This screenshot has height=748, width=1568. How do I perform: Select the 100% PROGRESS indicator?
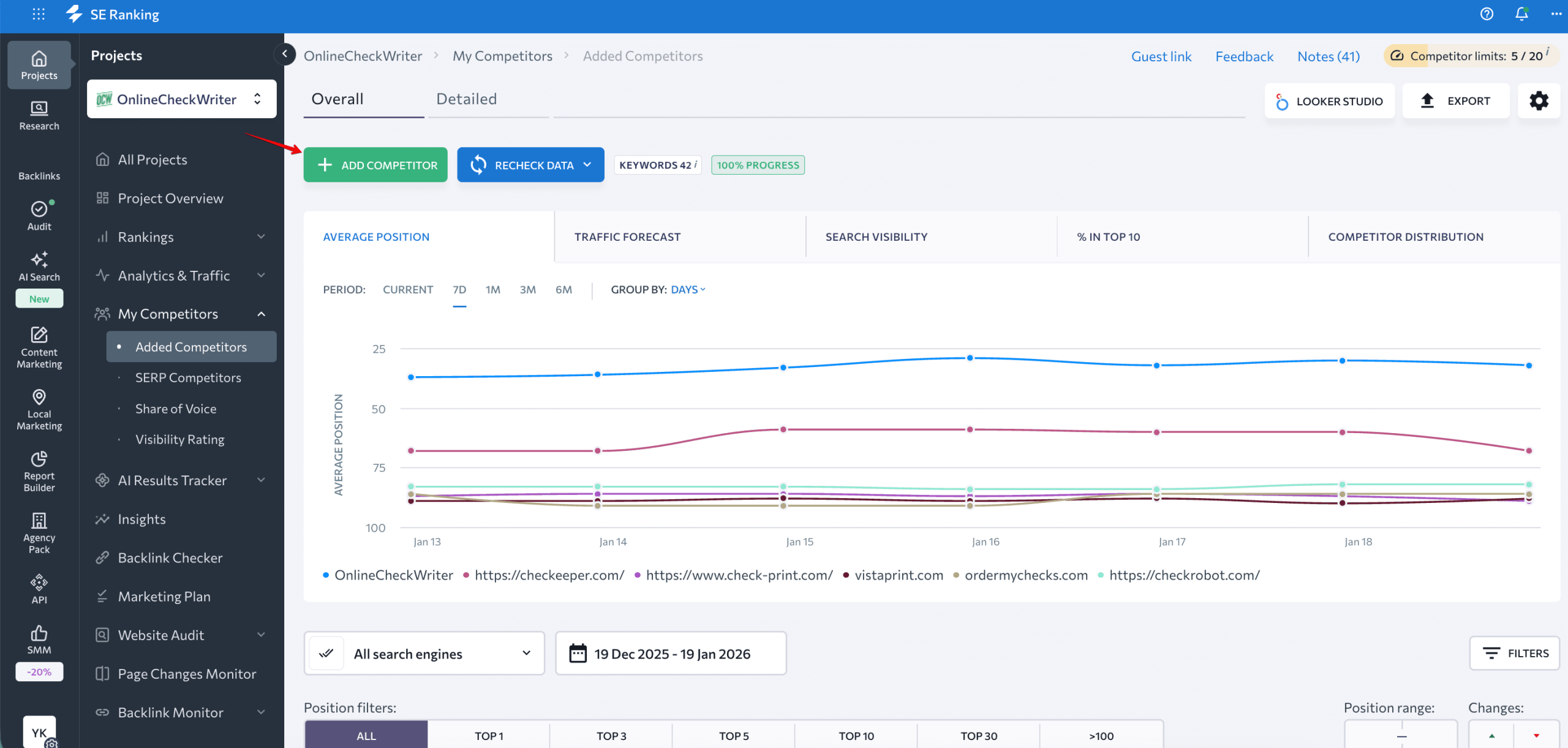757,164
